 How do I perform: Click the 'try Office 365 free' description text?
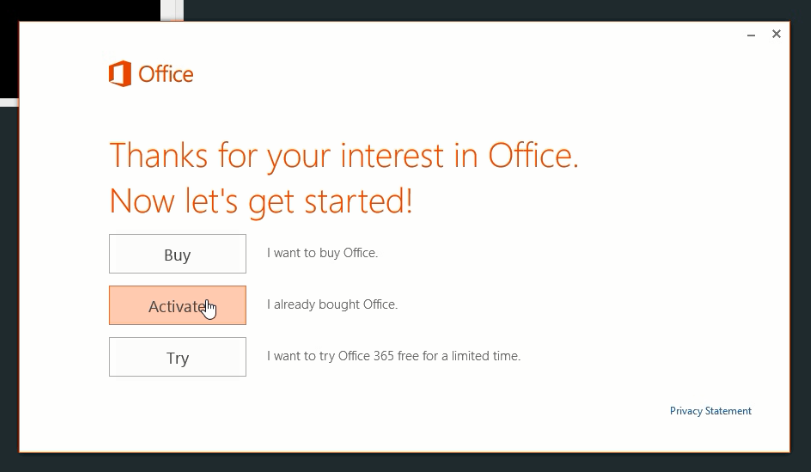[394, 356]
